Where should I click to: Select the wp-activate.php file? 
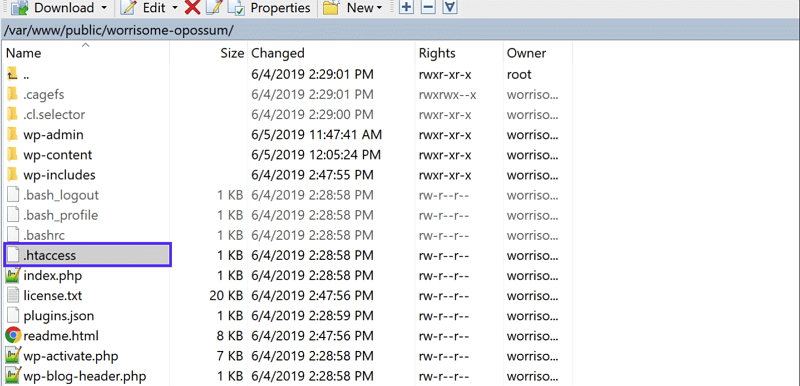[71, 356]
